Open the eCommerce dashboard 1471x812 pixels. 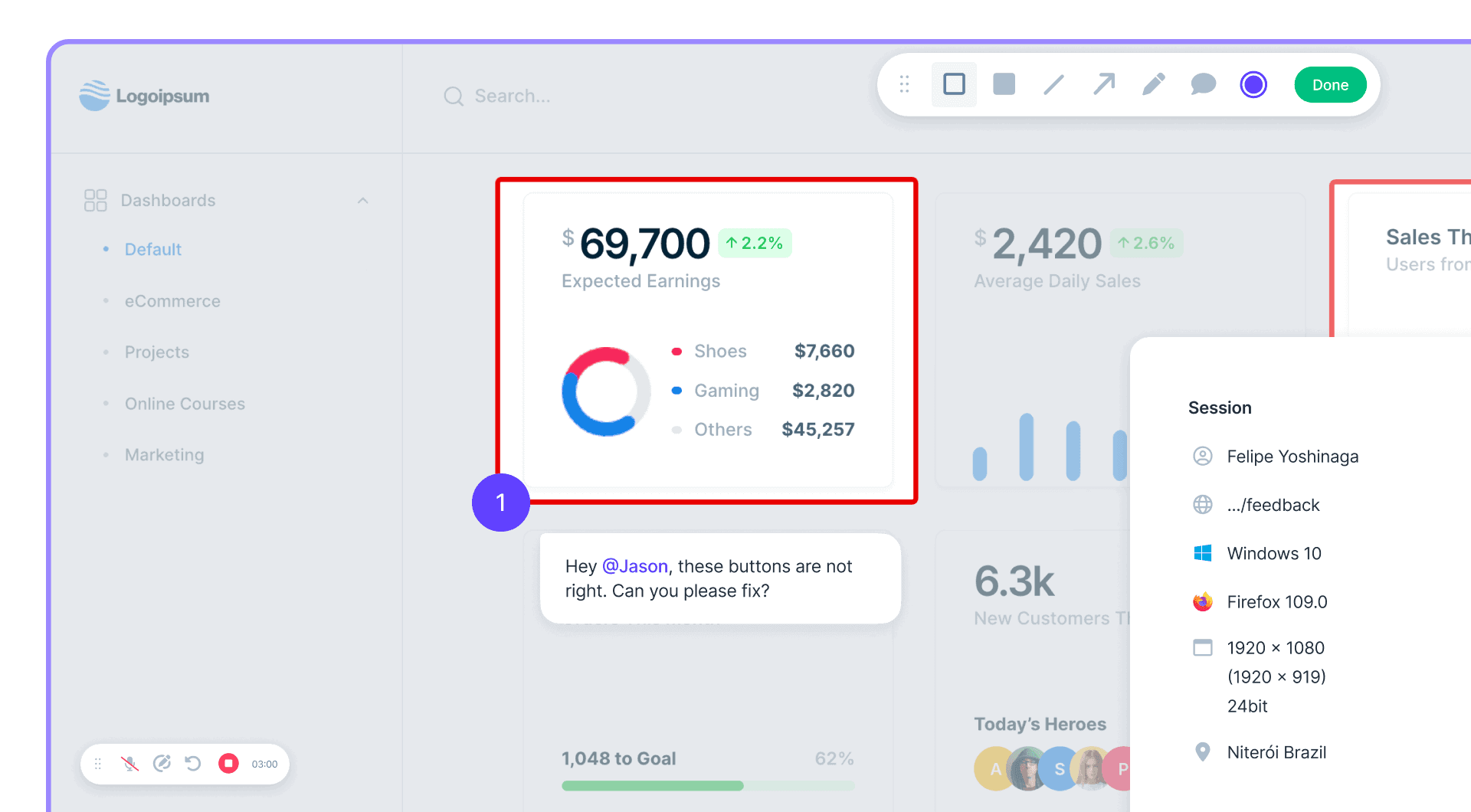point(172,301)
